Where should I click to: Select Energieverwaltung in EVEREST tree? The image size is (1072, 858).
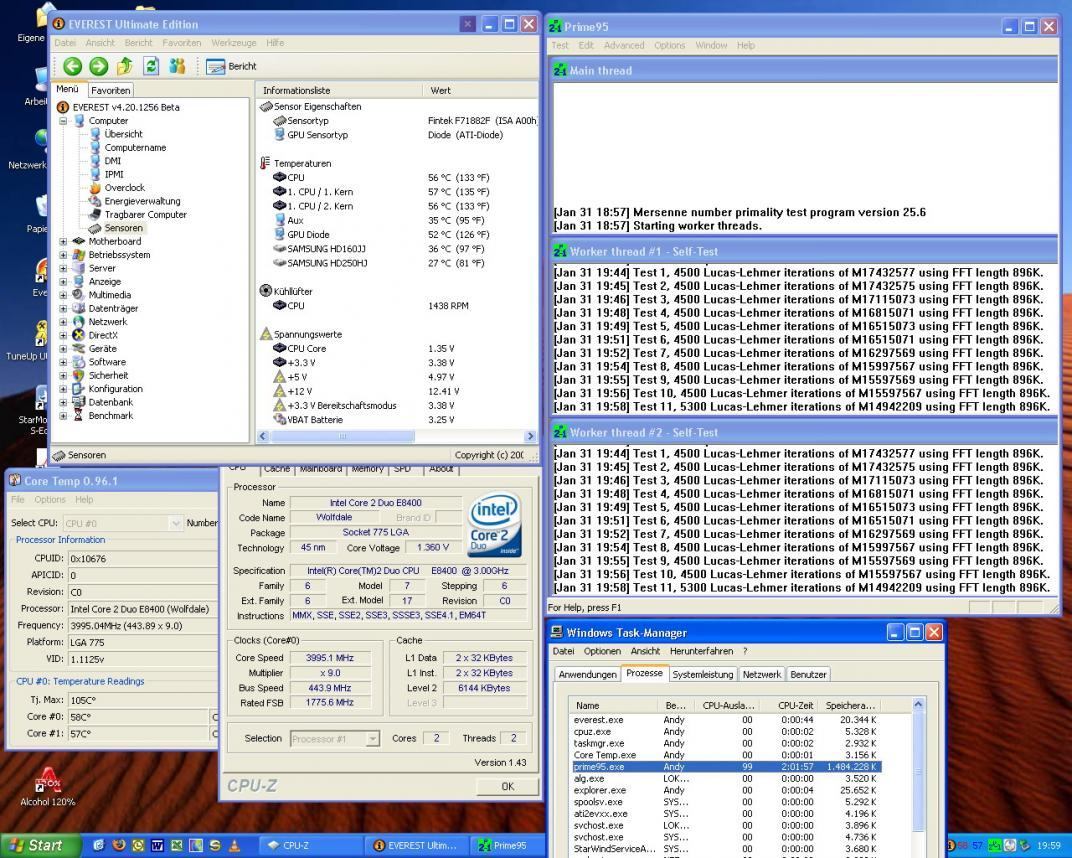pos(142,201)
